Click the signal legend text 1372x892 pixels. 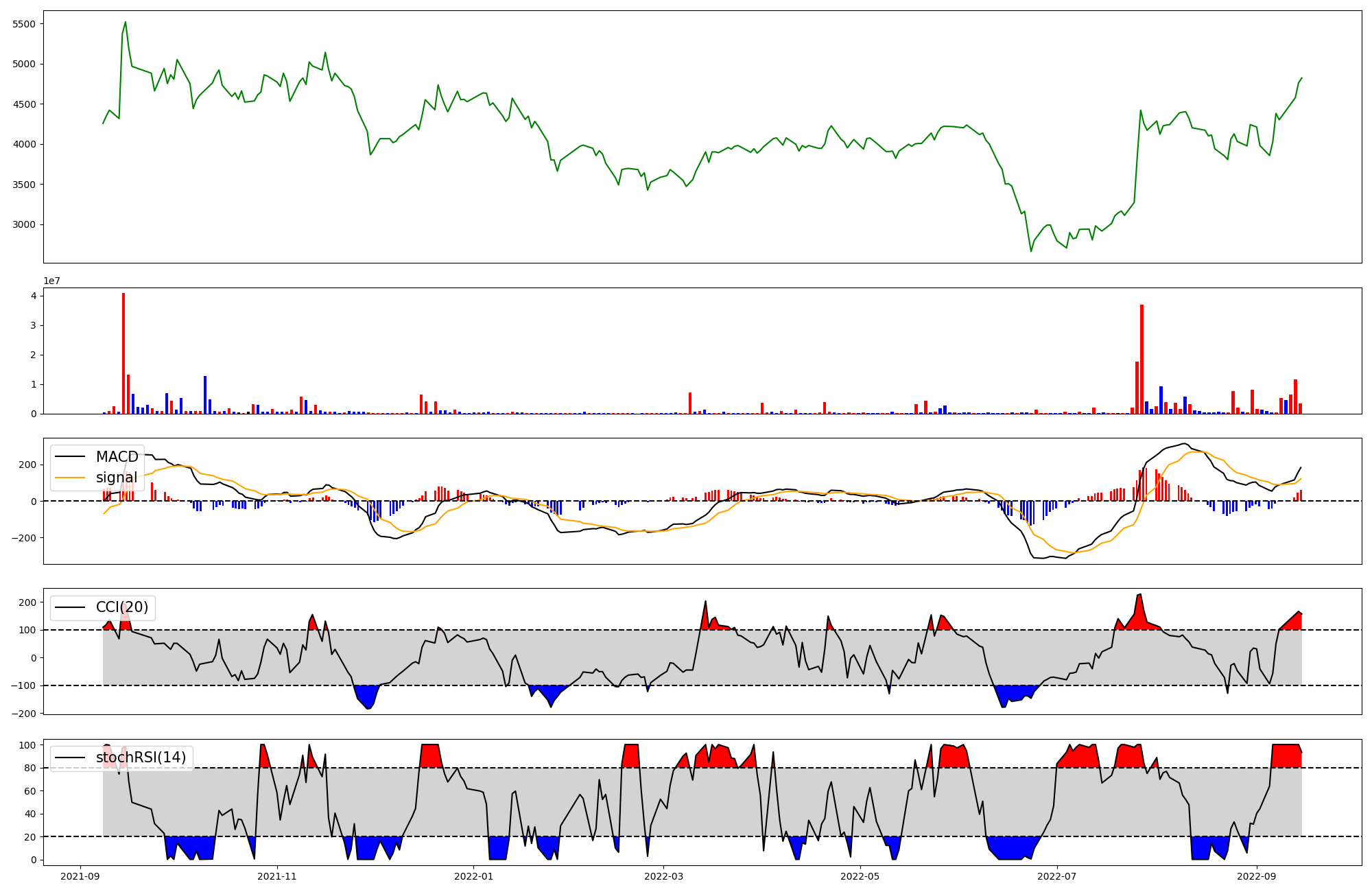[117, 478]
